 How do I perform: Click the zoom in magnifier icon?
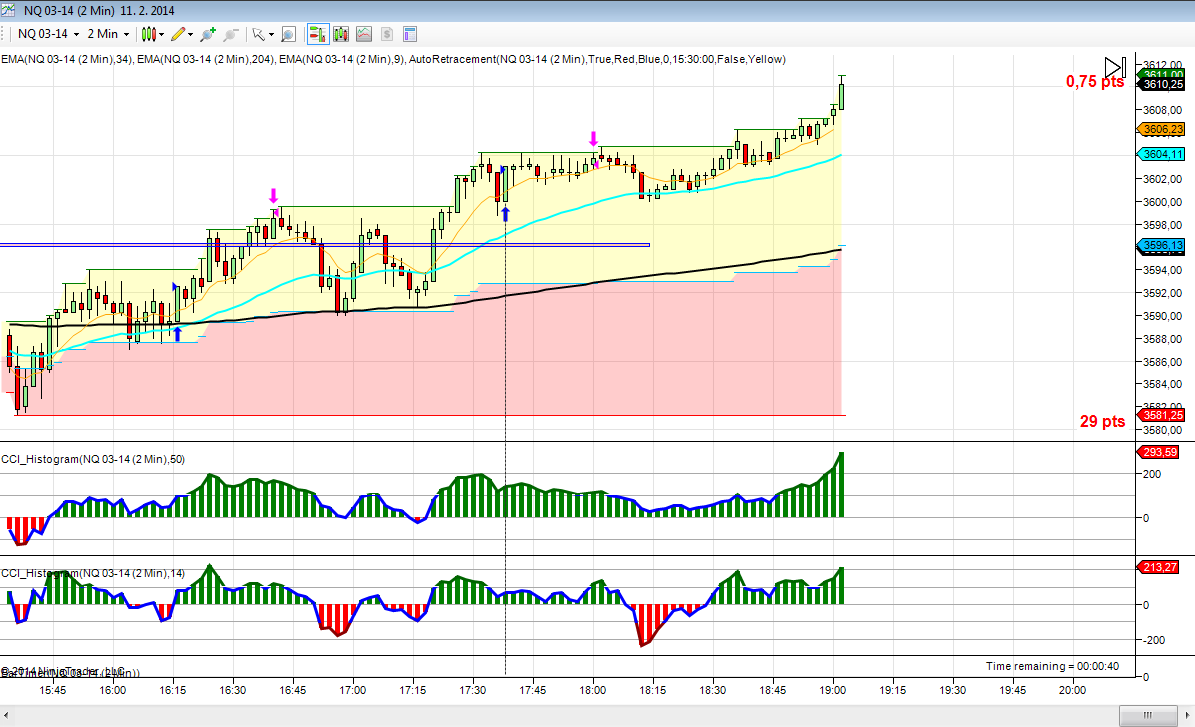[x=208, y=34]
